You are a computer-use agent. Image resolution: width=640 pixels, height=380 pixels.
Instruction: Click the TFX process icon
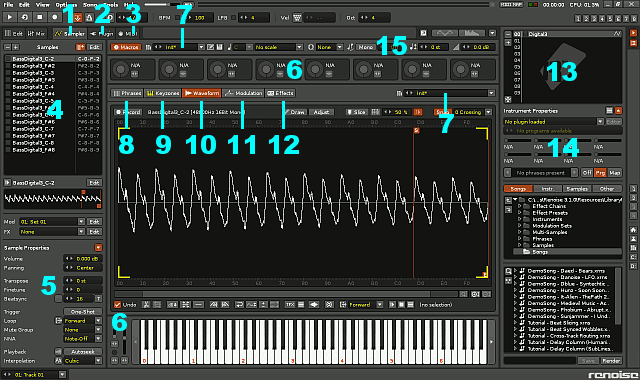click(290, 304)
